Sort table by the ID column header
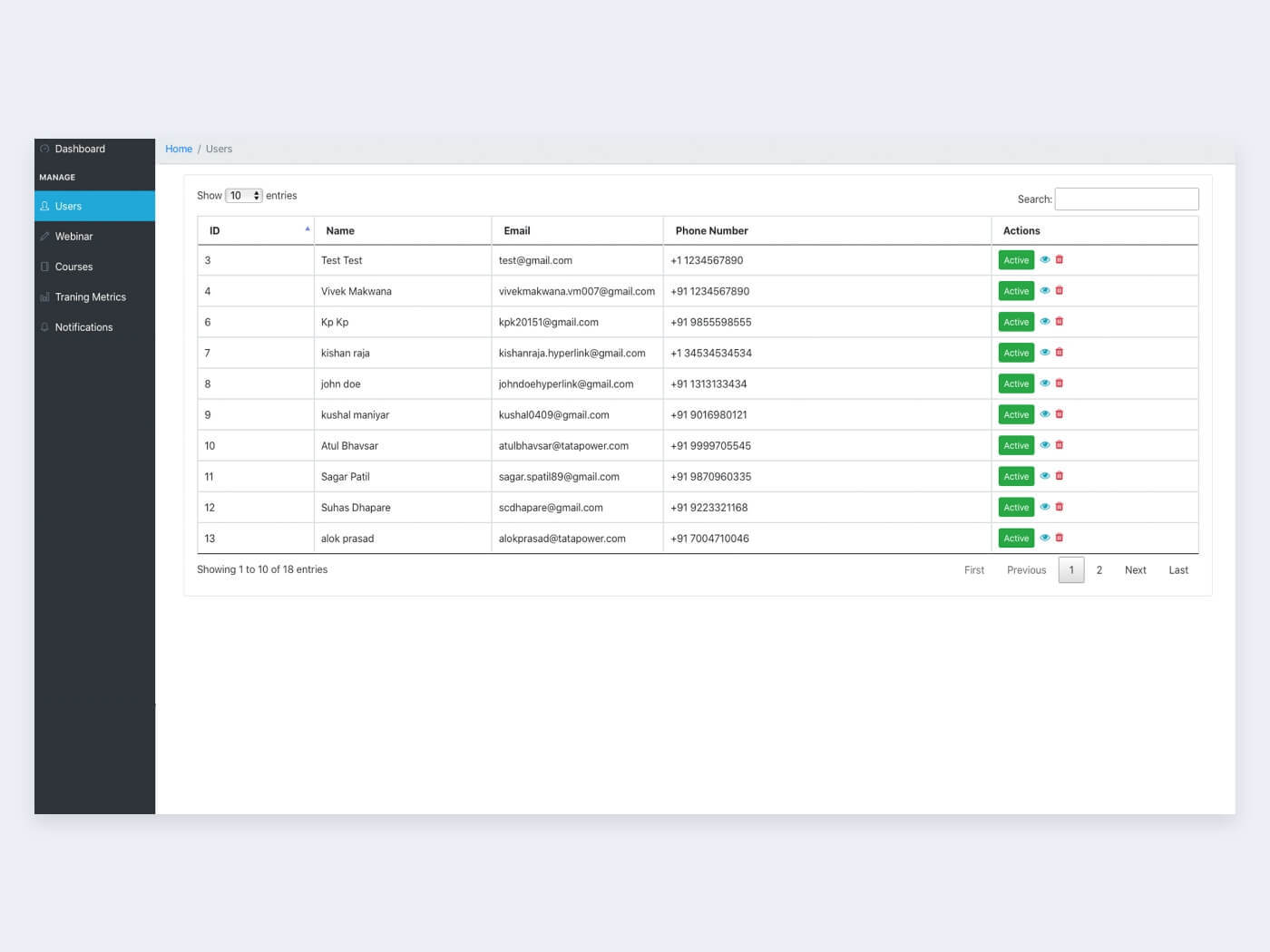The height and width of the screenshot is (952, 1270). pos(255,230)
